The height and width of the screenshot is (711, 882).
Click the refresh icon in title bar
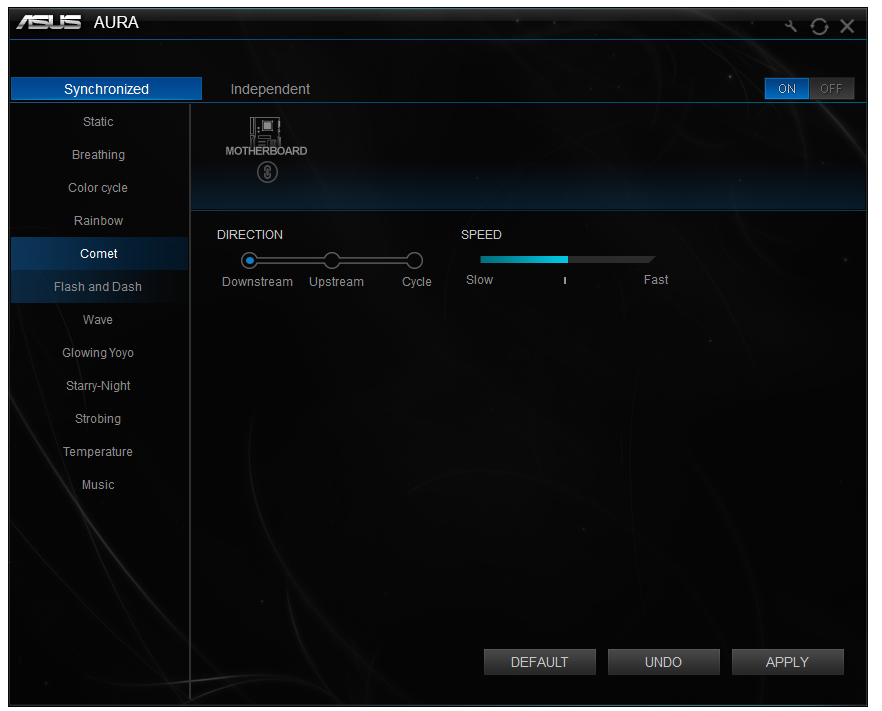820,26
